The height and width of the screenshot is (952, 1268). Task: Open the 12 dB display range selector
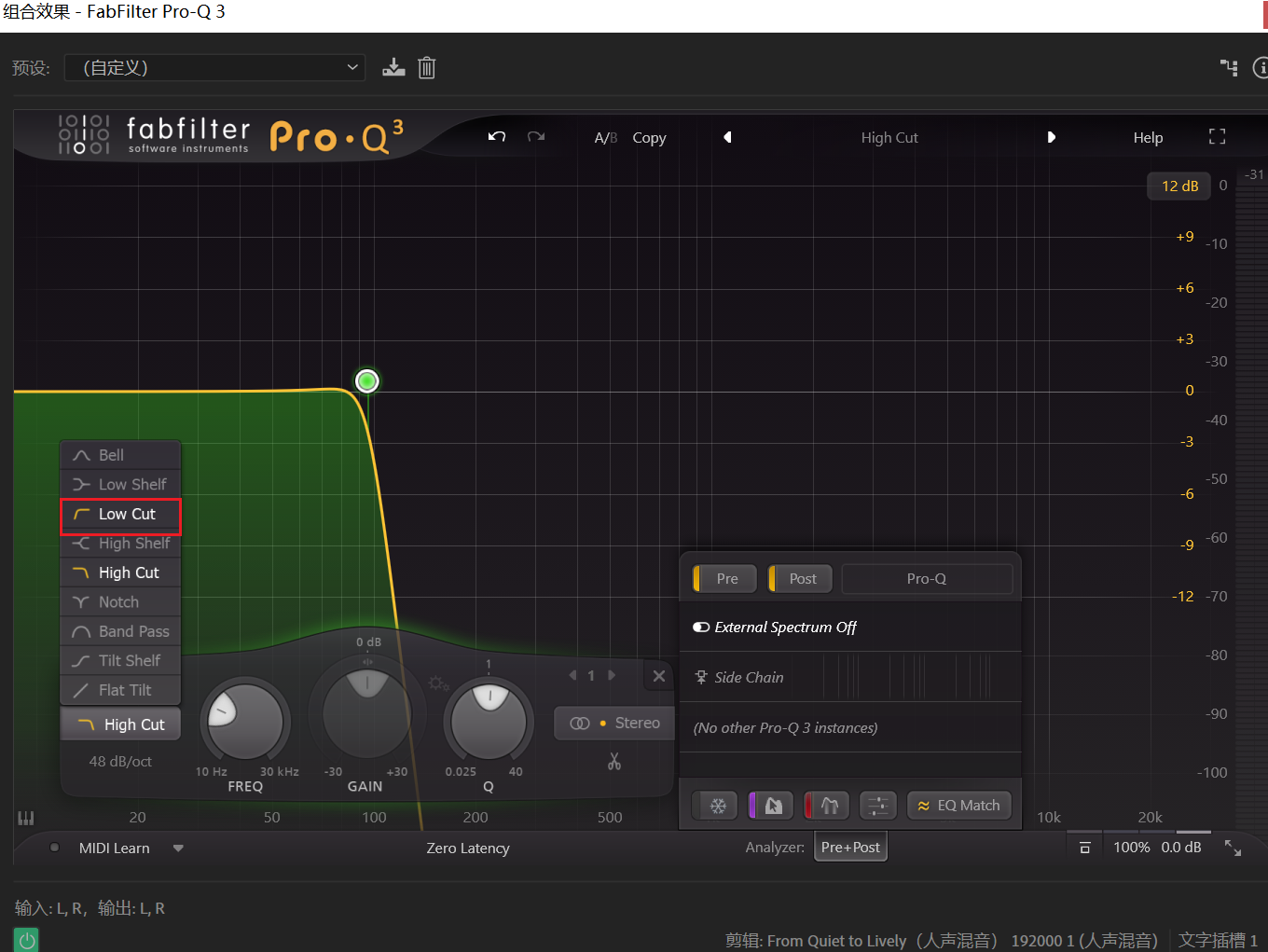pyautogui.click(x=1179, y=186)
